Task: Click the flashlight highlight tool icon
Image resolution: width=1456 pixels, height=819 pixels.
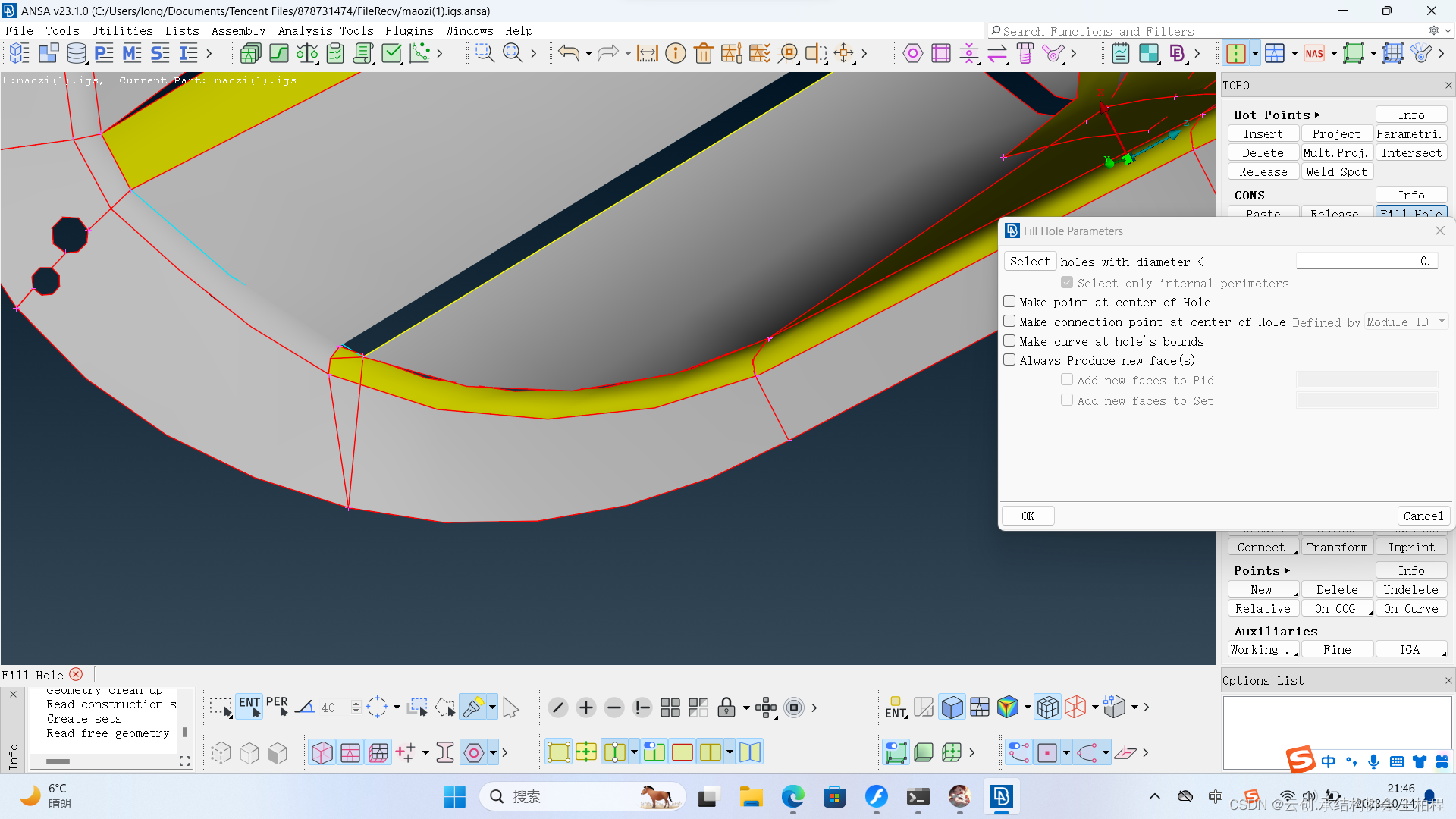Action: (x=473, y=707)
